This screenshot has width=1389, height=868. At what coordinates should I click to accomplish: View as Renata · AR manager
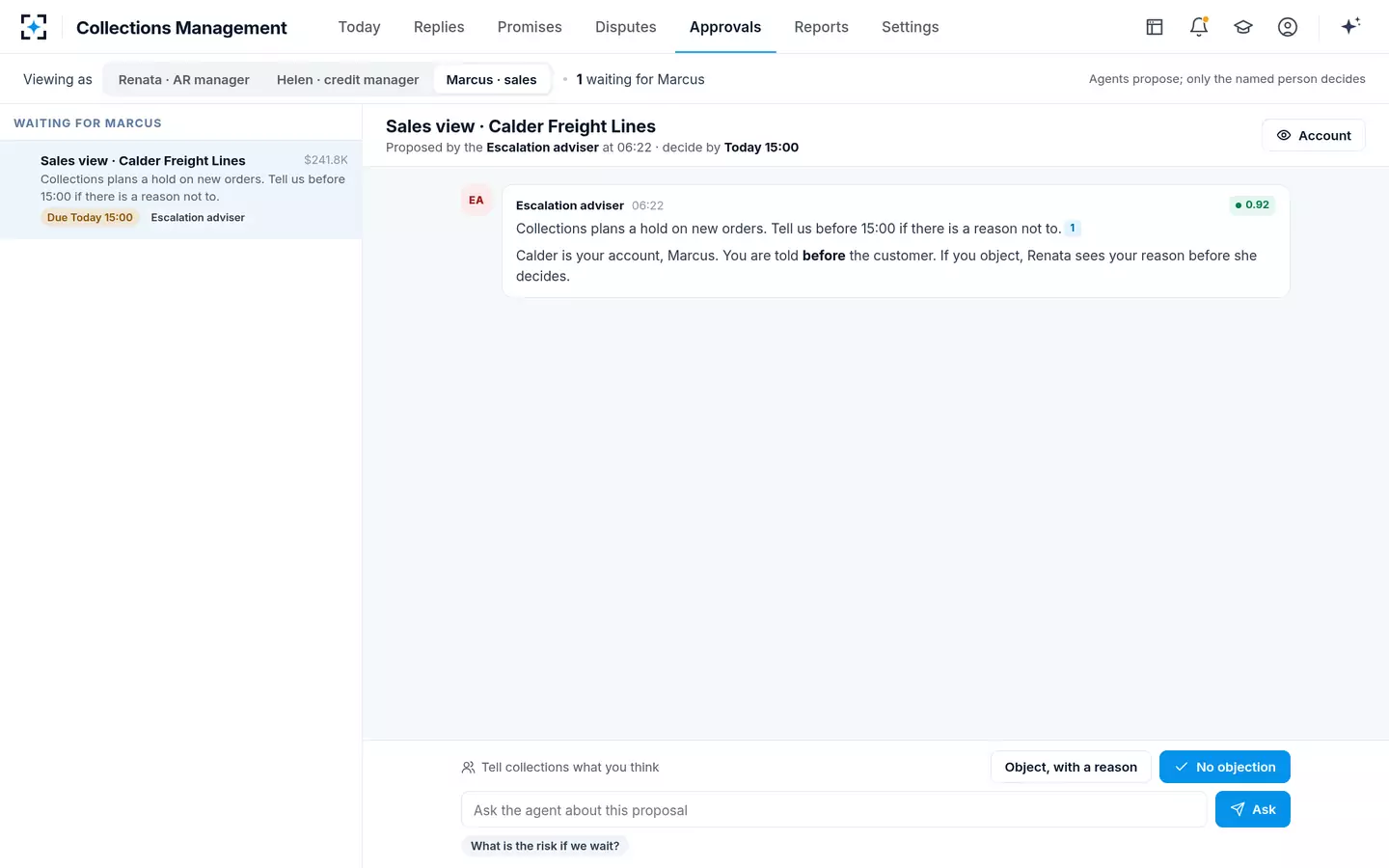[184, 80]
